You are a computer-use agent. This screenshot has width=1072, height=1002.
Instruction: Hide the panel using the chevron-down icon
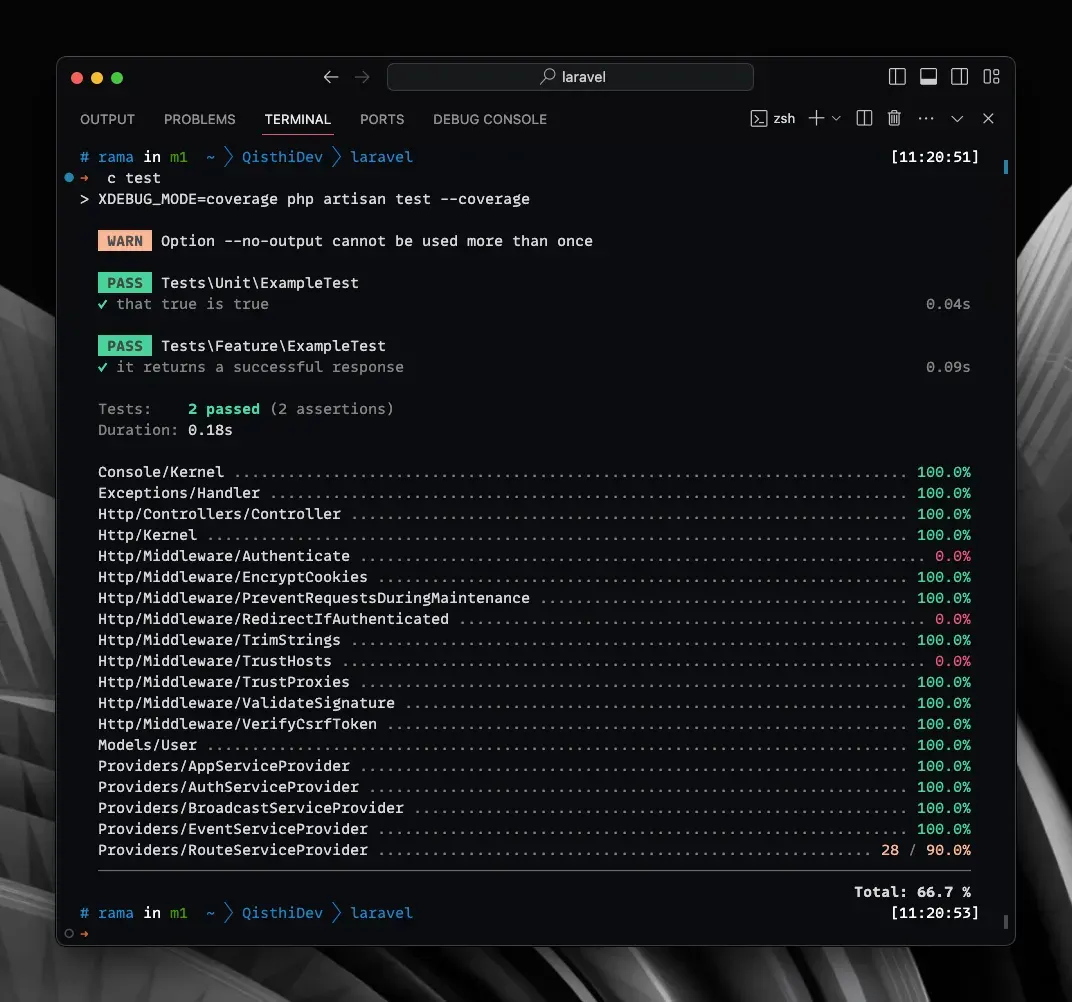tap(957, 118)
